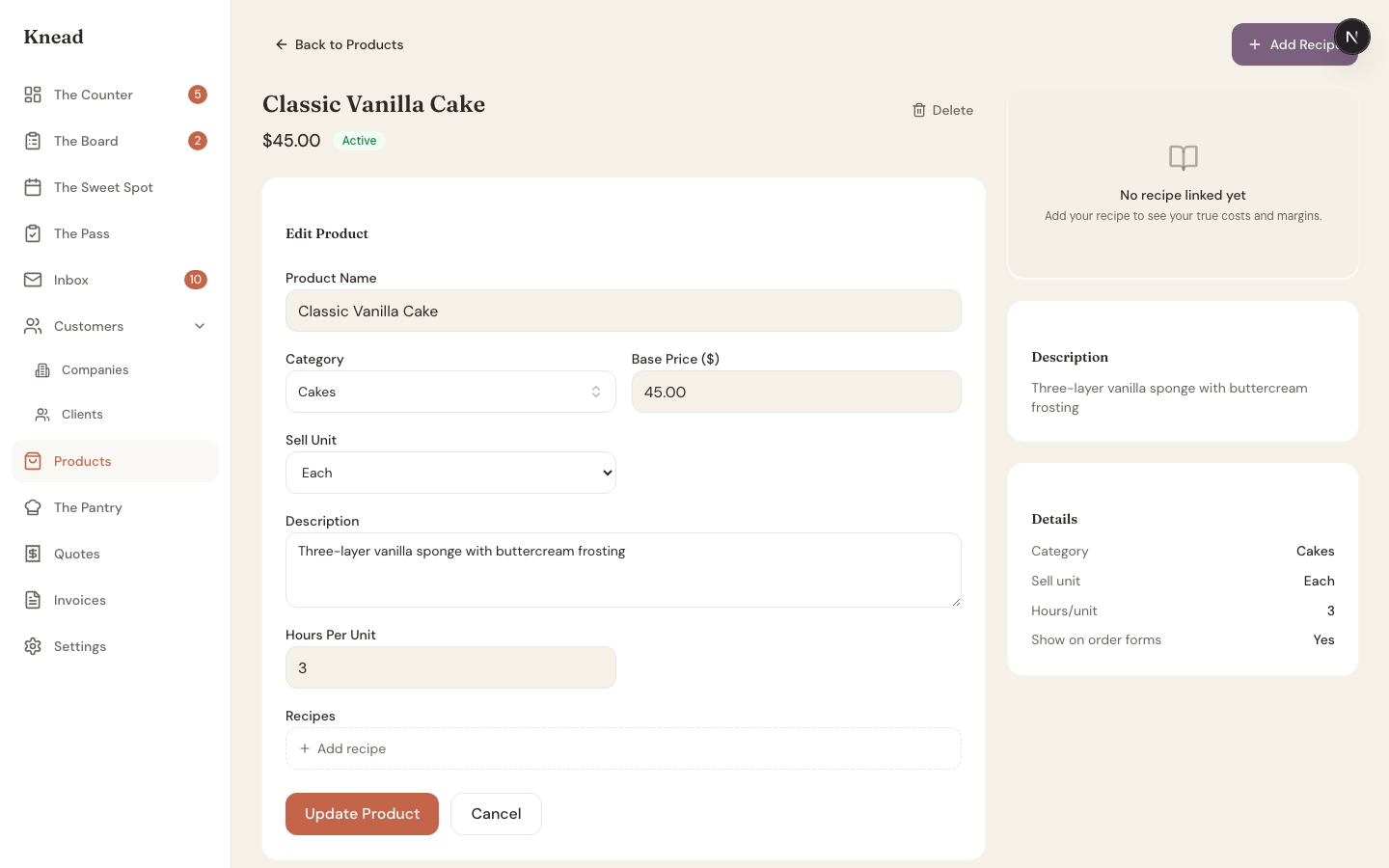Click the Add Recipe button
1389x868 pixels.
click(1294, 44)
